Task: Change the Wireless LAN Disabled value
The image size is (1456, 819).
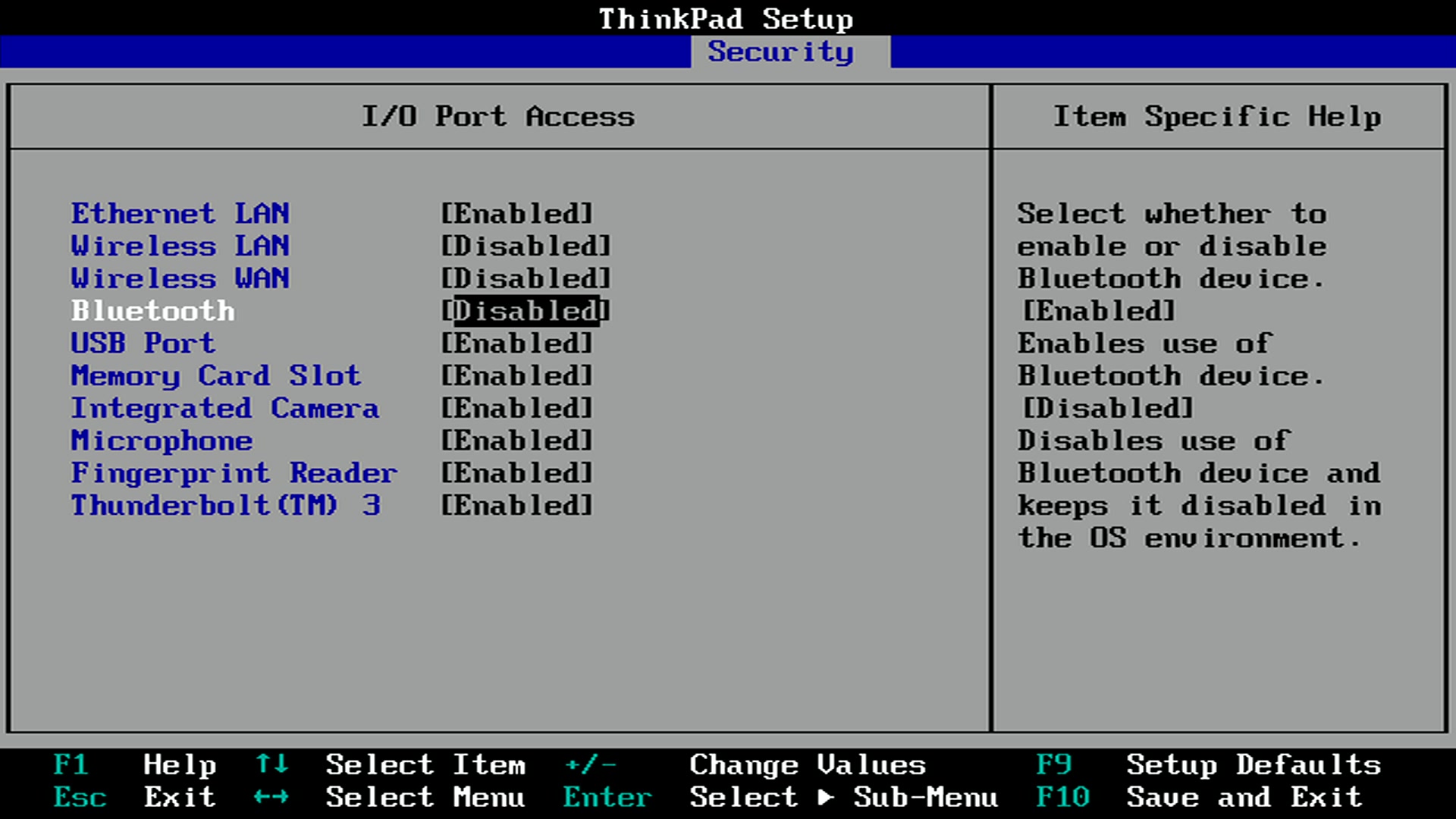Action: [x=526, y=246]
